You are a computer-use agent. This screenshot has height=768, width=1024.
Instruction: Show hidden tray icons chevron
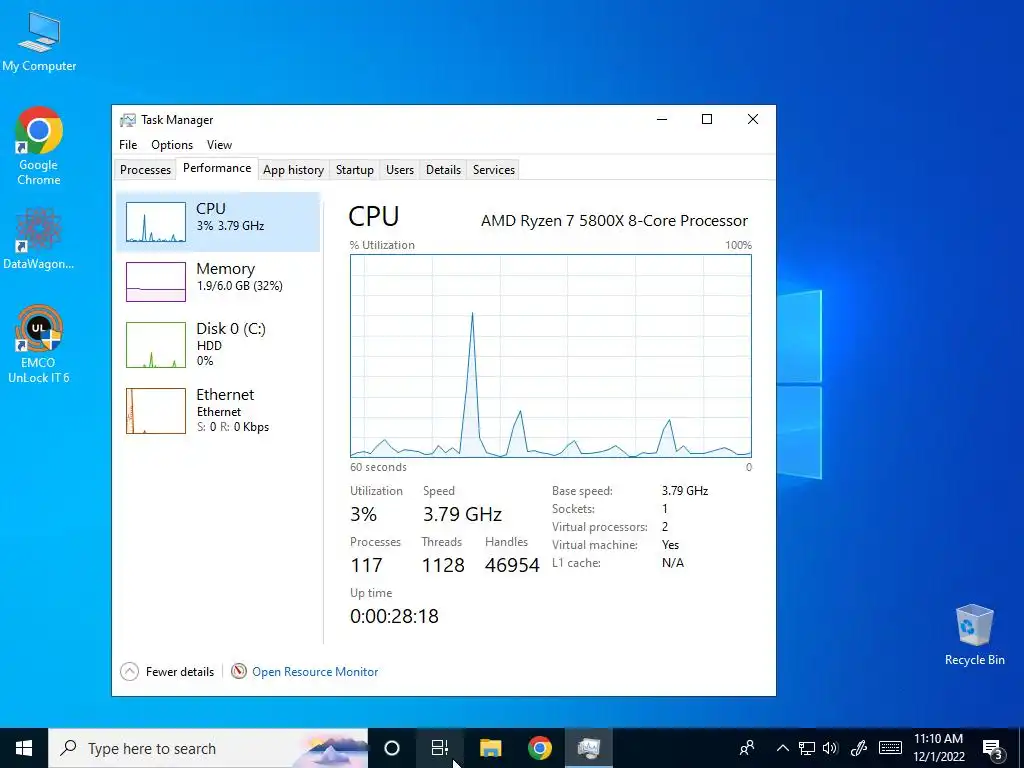(x=782, y=748)
